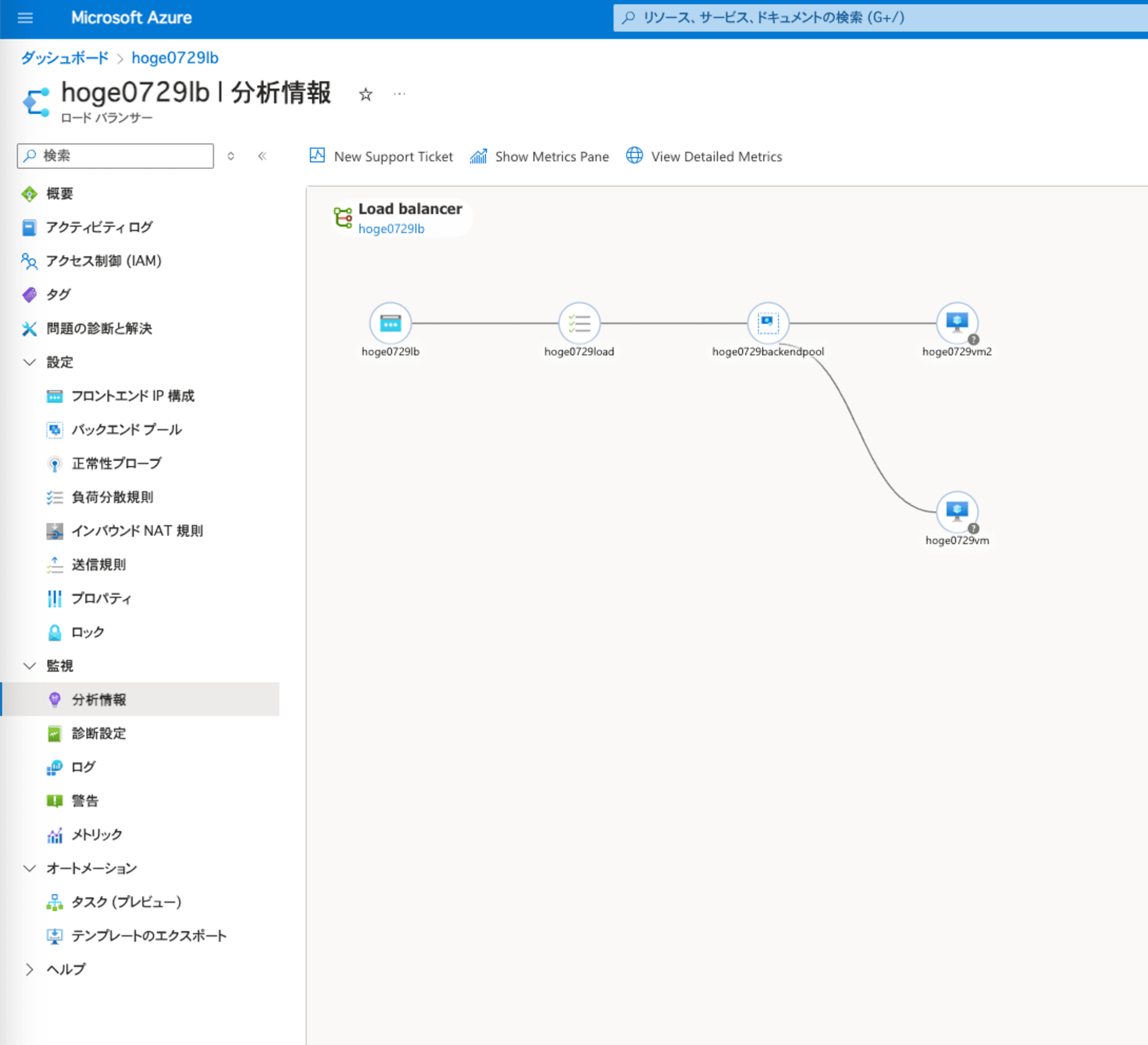Click the View Detailed Metrics globe icon
The width and height of the screenshot is (1148, 1045).
[634, 156]
